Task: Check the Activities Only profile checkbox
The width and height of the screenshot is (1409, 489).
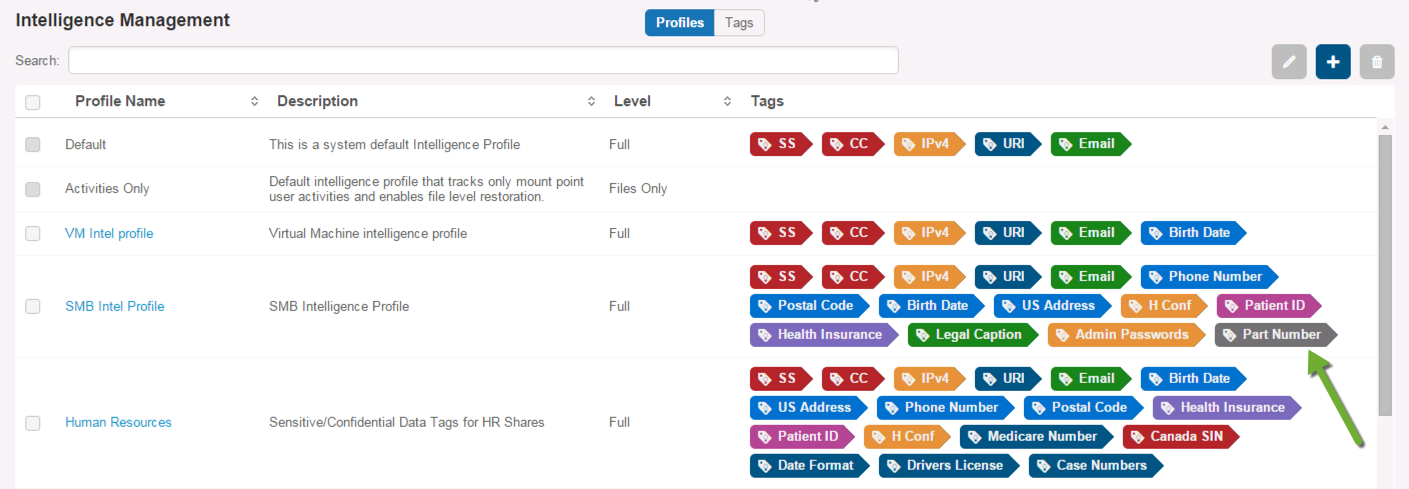Action: (x=33, y=189)
